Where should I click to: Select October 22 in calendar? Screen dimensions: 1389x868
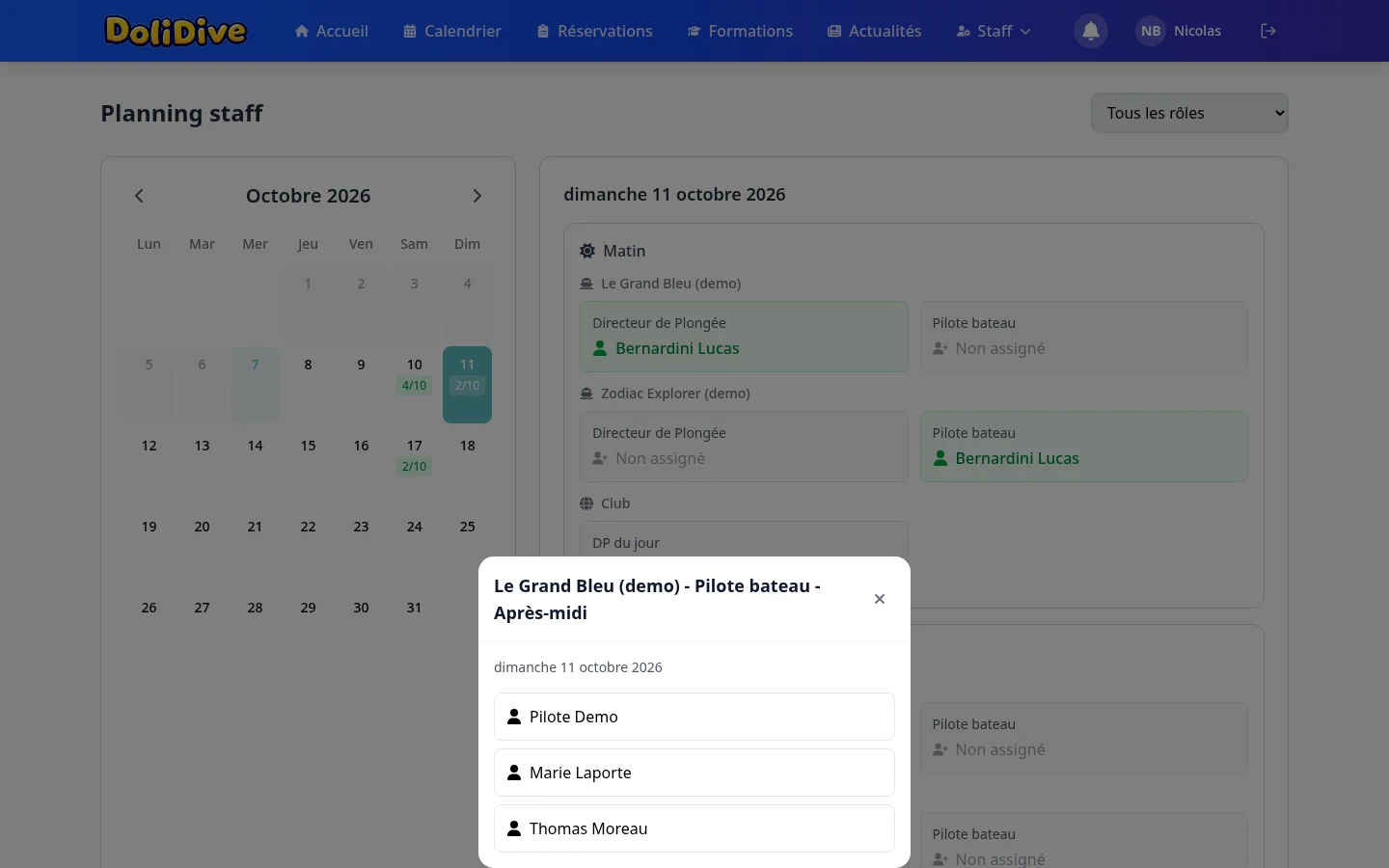(x=308, y=546)
